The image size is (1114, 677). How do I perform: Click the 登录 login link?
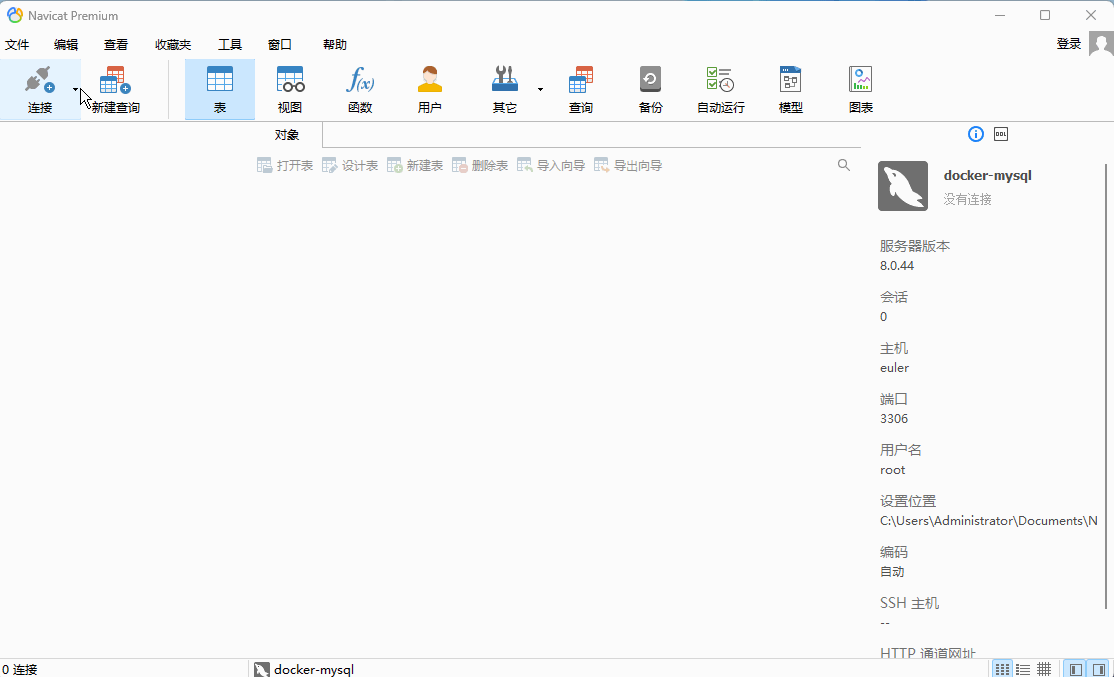[1069, 44]
